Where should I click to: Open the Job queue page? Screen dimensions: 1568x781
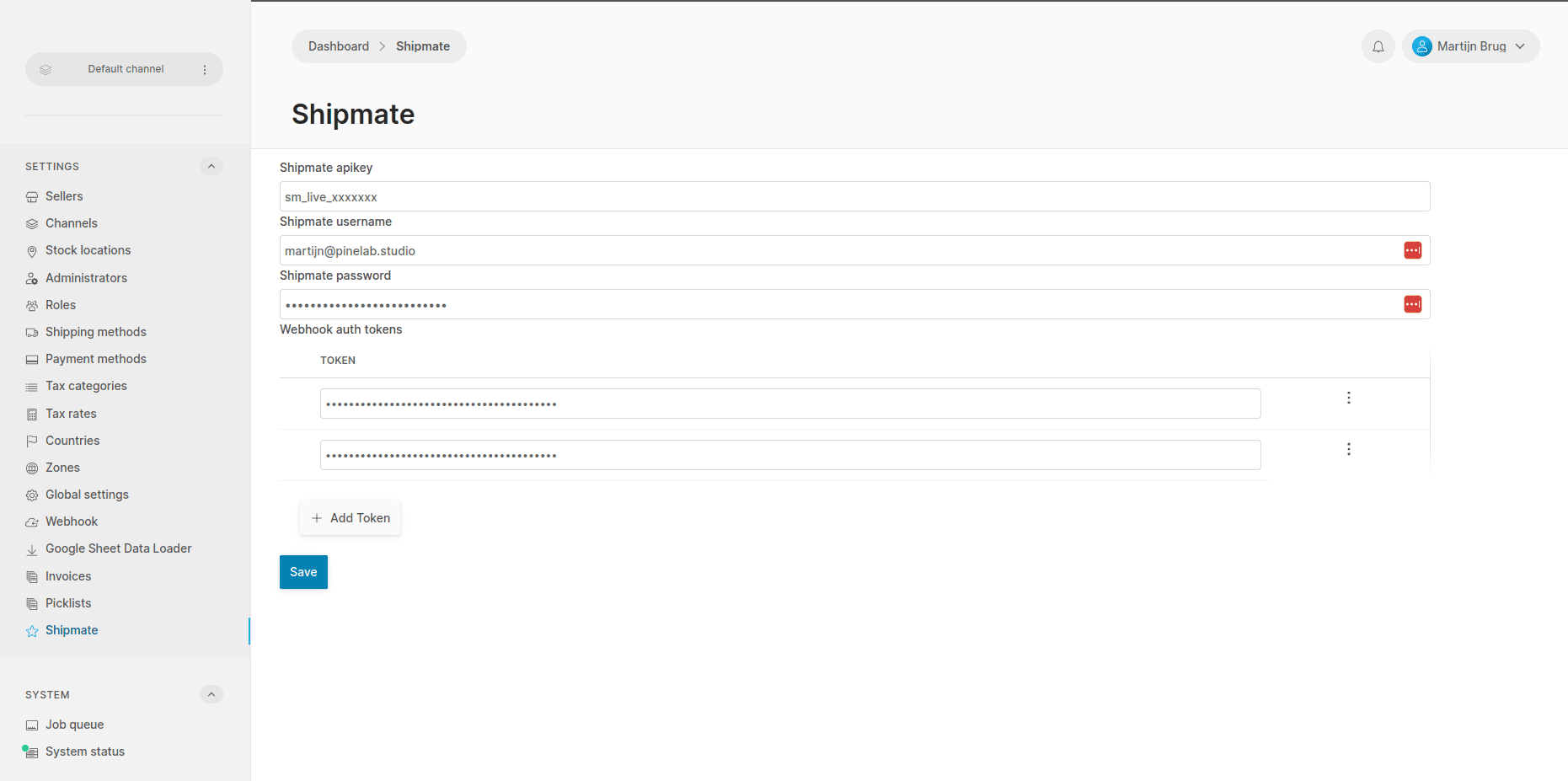tap(74, 725)
